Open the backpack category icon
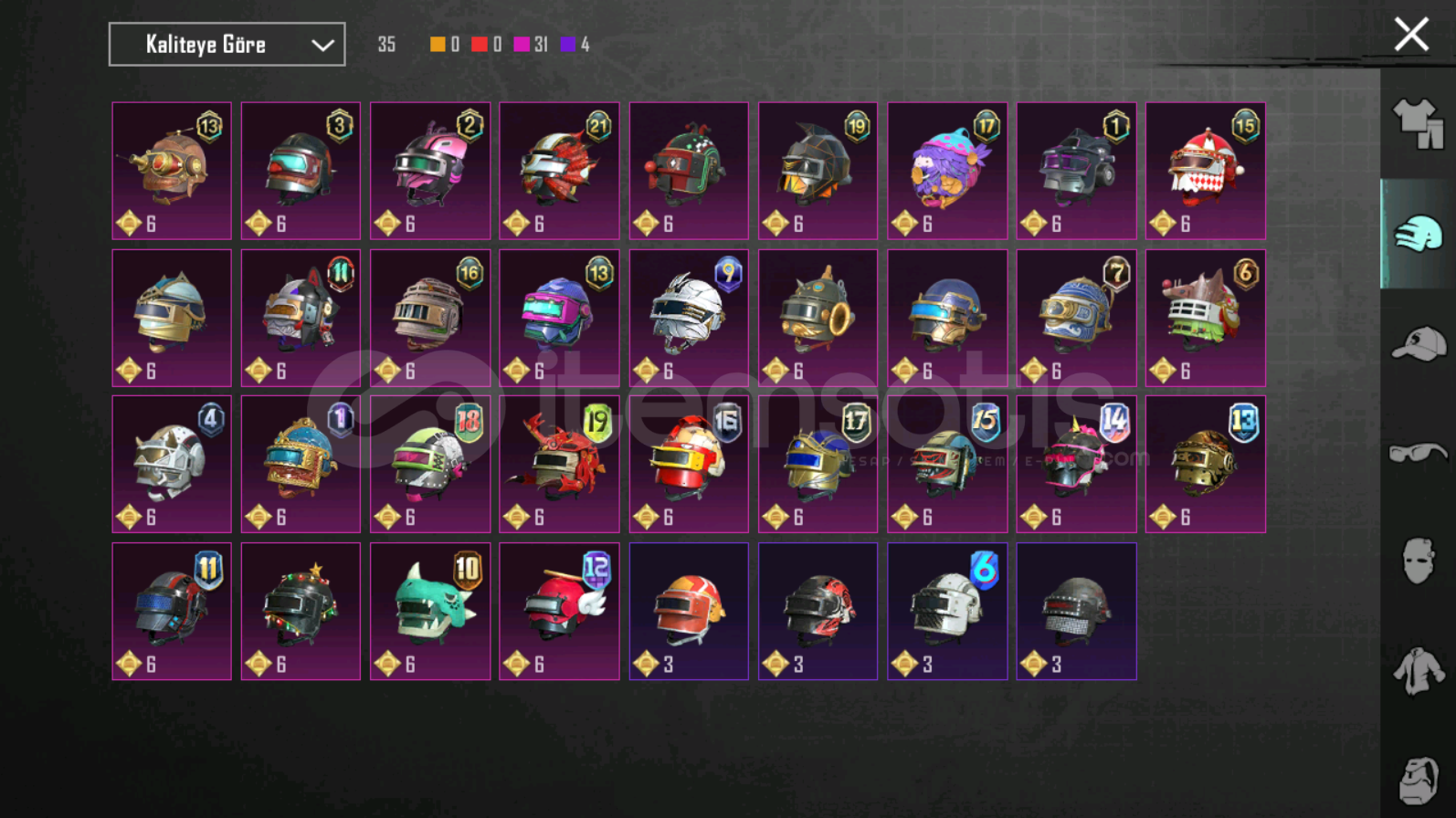This screenshot has height=818, width=1456. pyautogui.click(x=1418, y=781)
